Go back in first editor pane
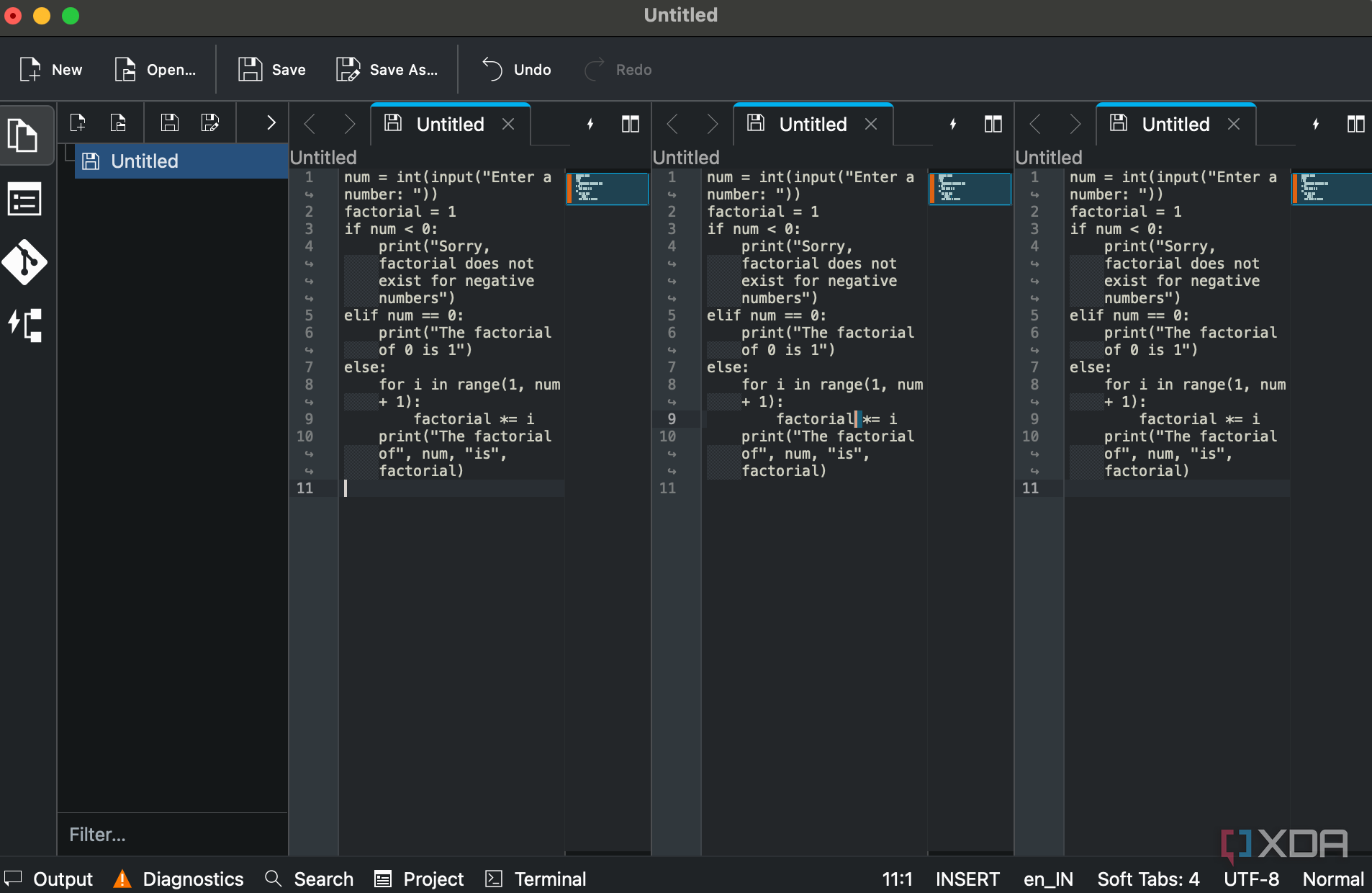The height and width of the screenshot is (893, 1372). (310, 125)
